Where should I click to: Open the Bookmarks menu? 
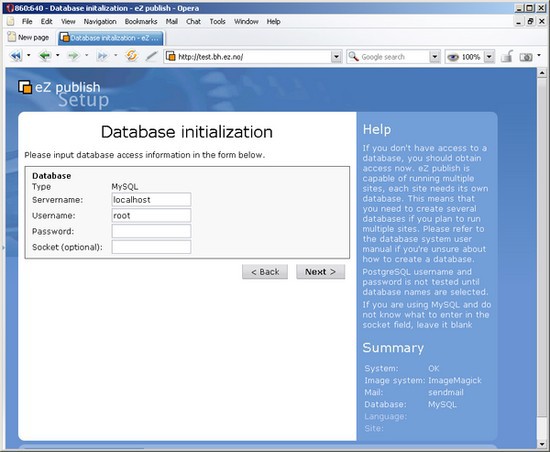[x=141, y=21]
